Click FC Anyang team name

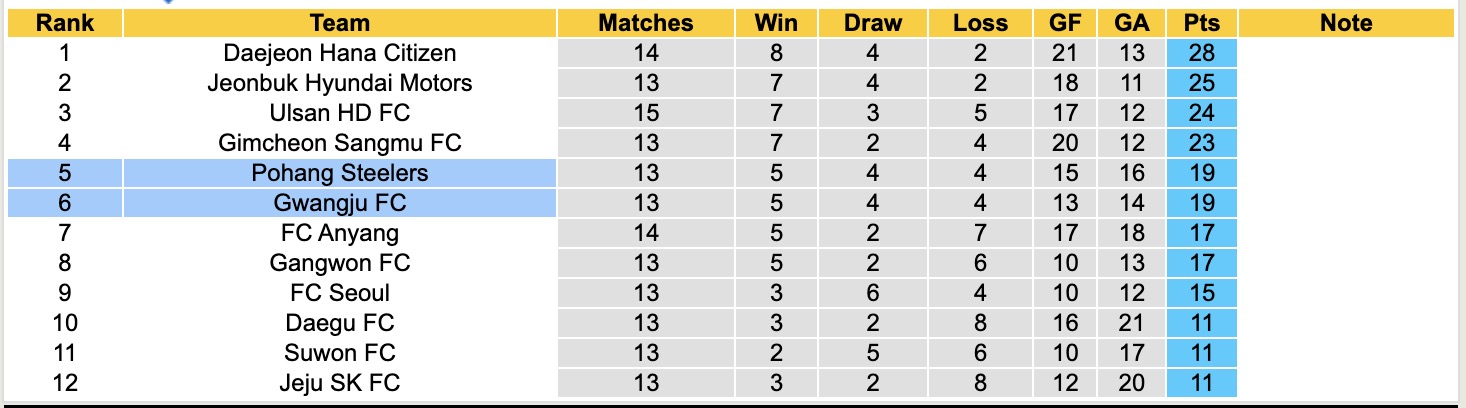(340, 233)
